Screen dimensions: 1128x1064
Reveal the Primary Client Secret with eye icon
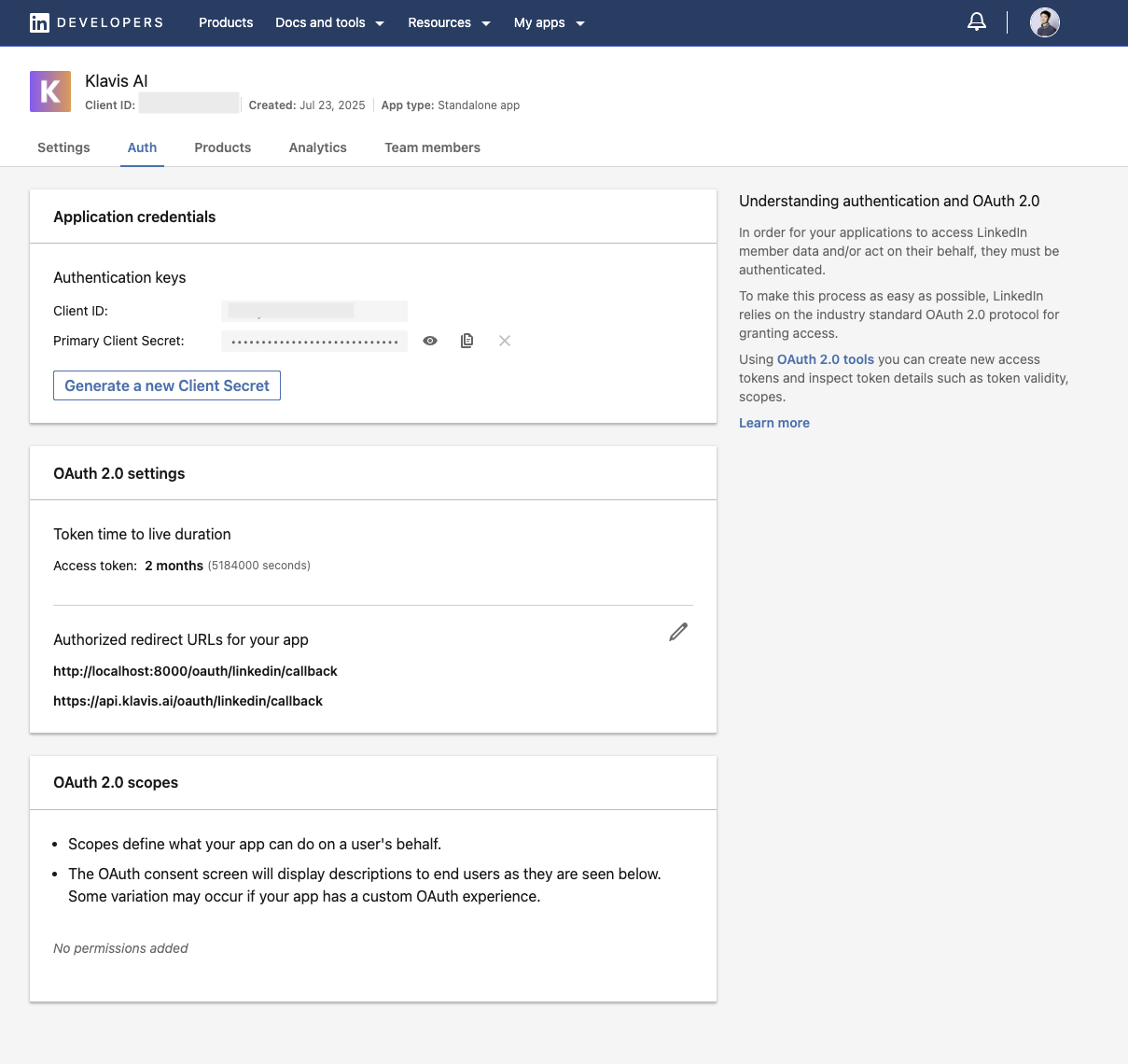pyautogui.click(x=430, y=341)
